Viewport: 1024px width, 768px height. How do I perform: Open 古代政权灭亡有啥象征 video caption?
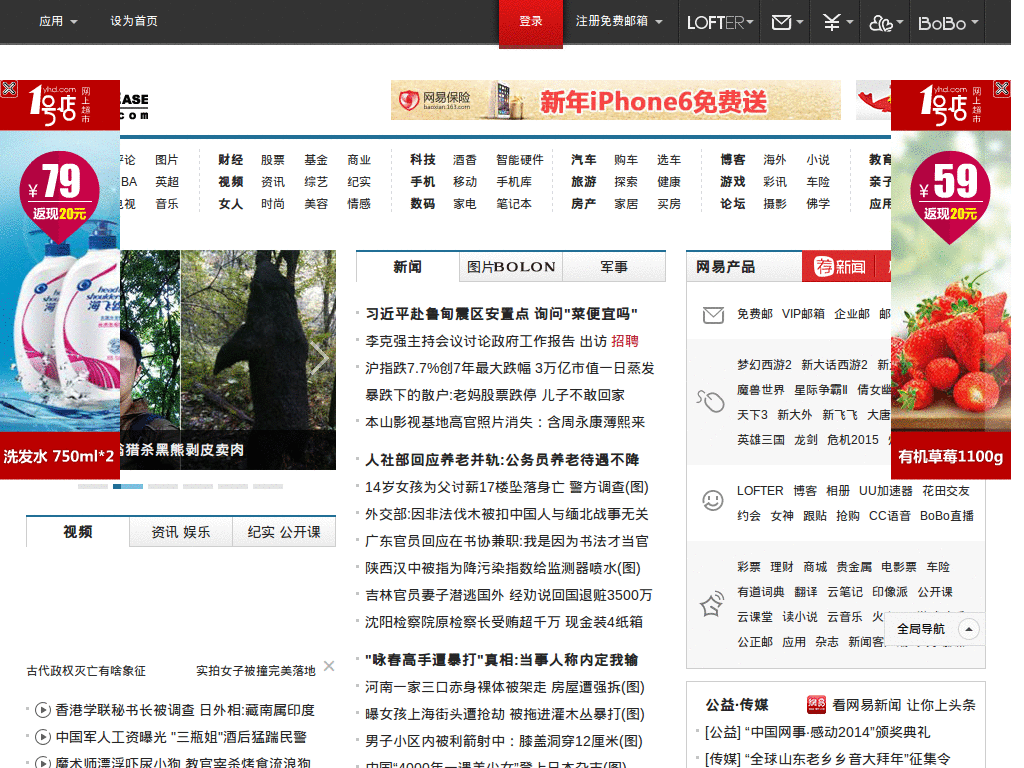coord(86,671)
